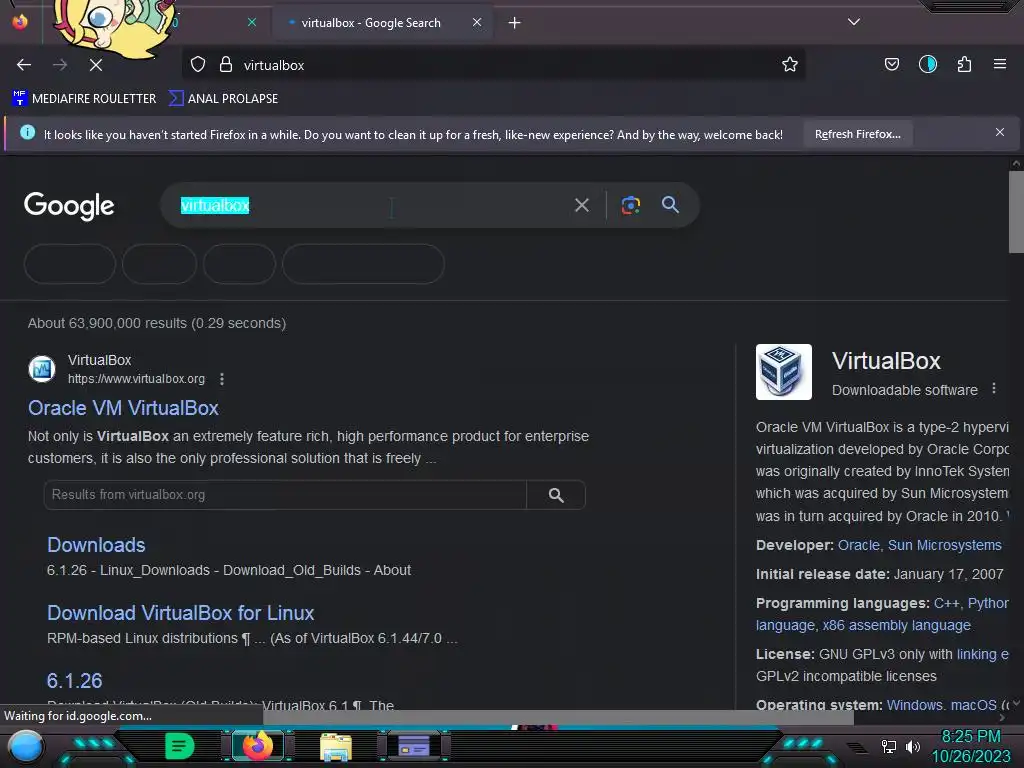Click the Google logo
Screen dimensions: 1024x768
point(69,206)
